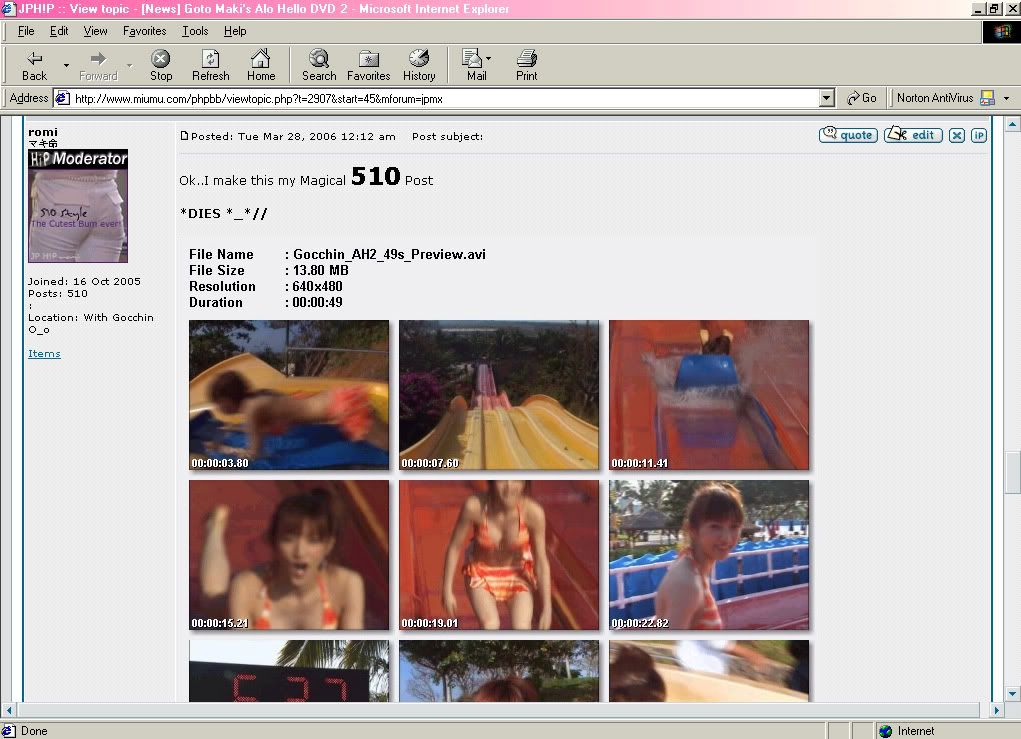Click the page icon in the address bar
Screen dimensions: 1021x739
(x=63, y=98)
